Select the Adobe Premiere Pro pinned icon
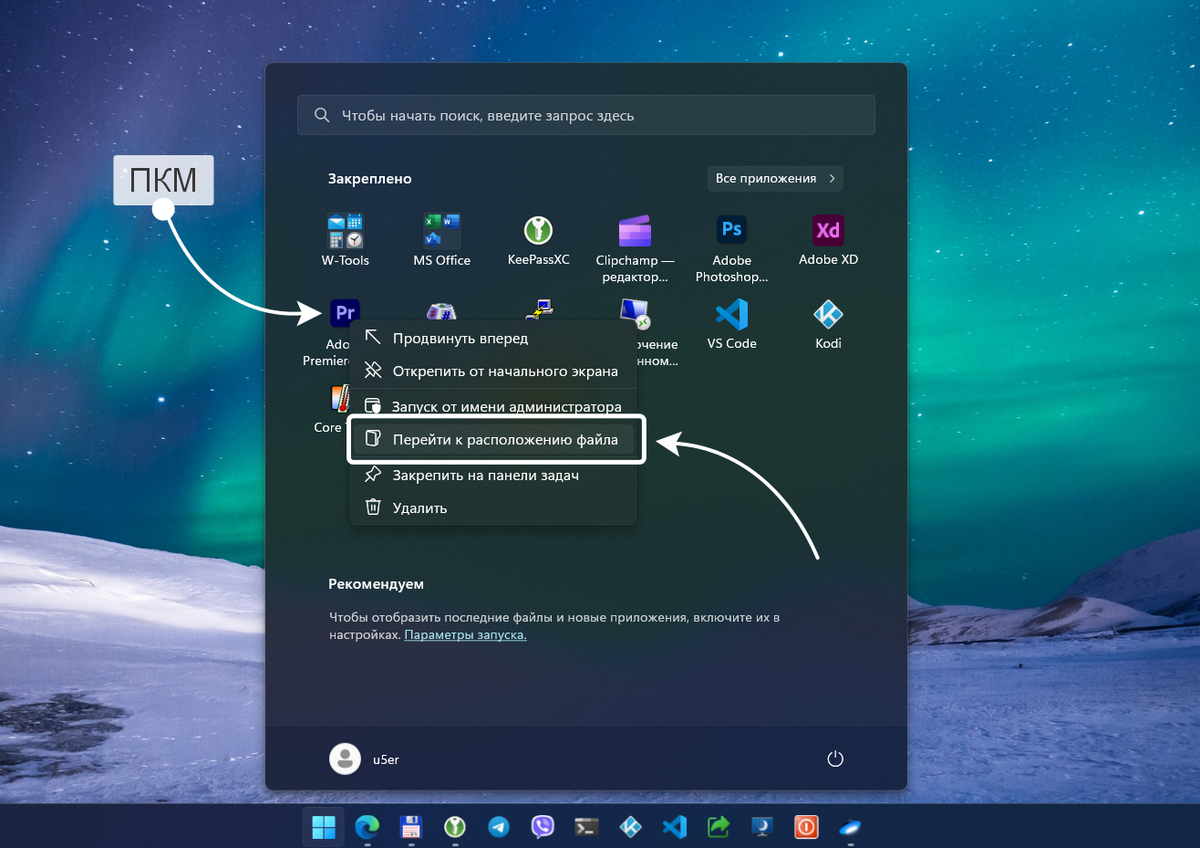This screenshot has width=1200, height=848. pos(345,314)
